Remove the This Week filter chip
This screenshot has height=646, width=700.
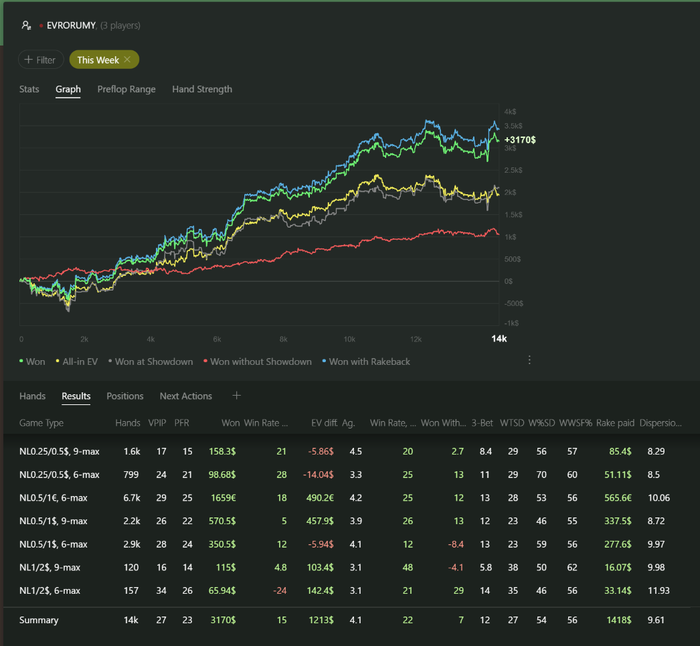click(127, 60)
